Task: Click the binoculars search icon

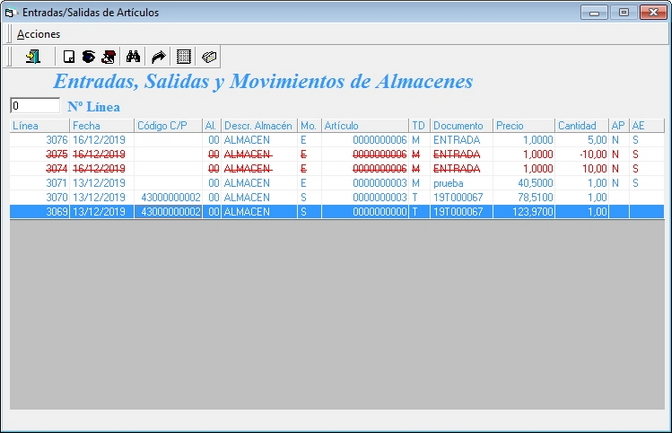Action: click(133, 57)
